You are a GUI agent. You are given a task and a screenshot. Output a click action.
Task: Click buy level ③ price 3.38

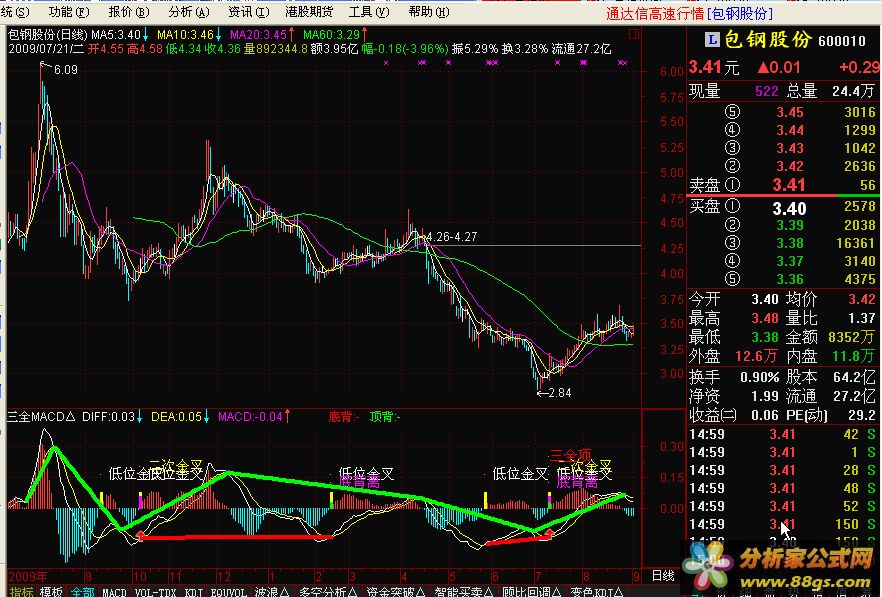(790, 243)
